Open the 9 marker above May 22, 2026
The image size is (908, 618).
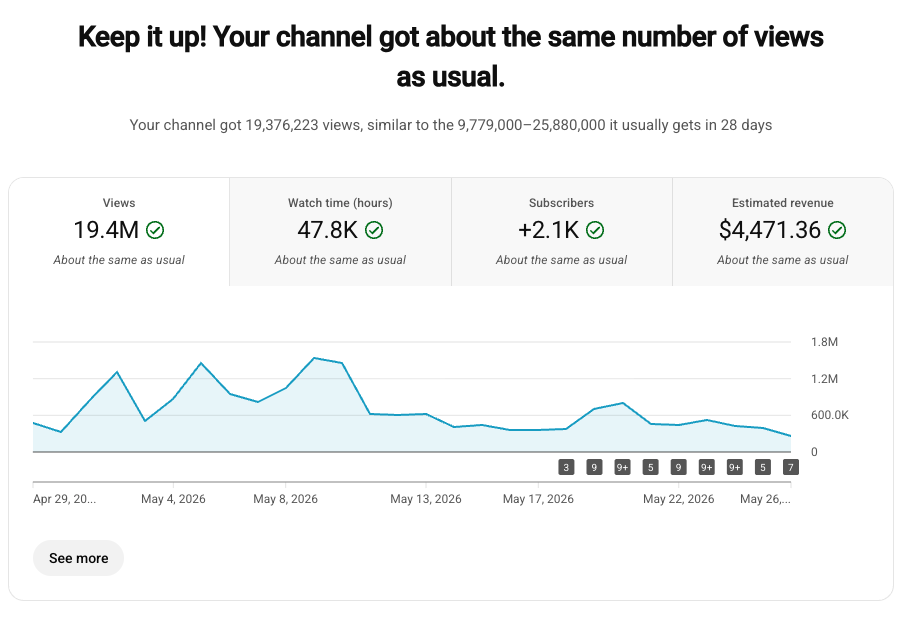679,467
